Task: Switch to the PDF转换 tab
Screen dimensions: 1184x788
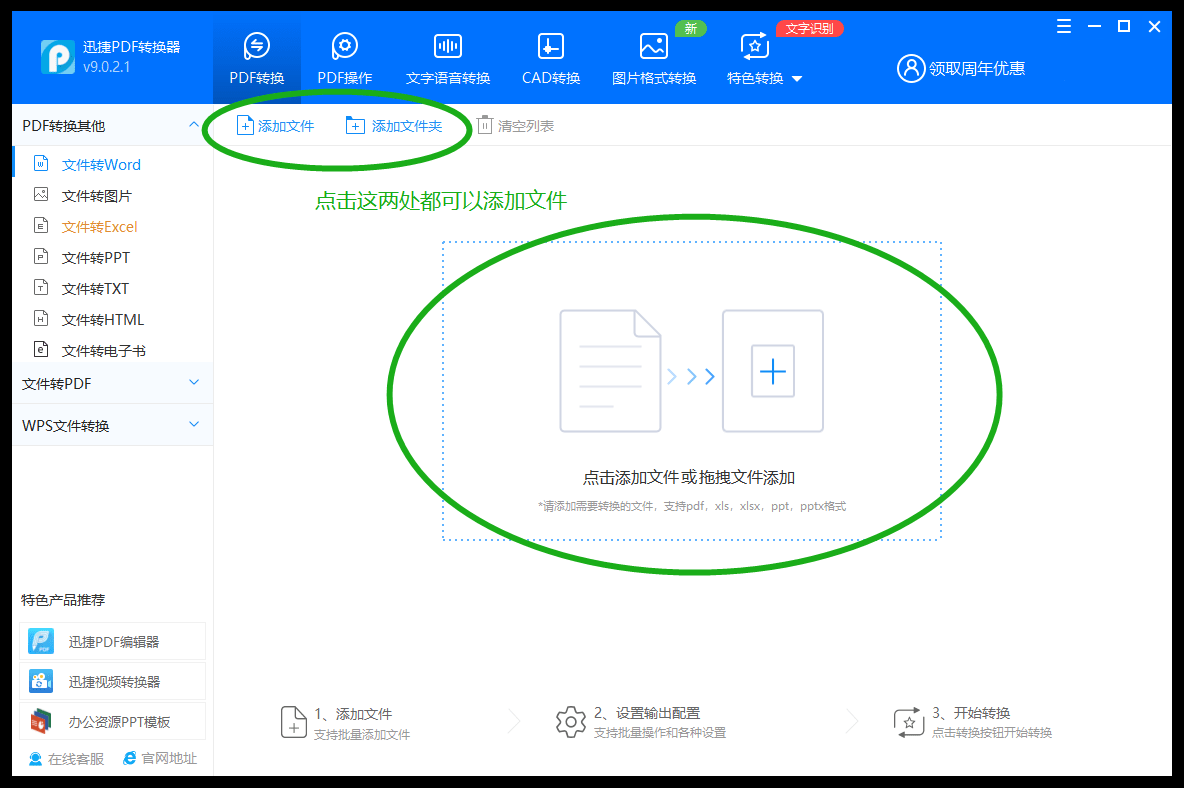Action: [x=256, y=55]
